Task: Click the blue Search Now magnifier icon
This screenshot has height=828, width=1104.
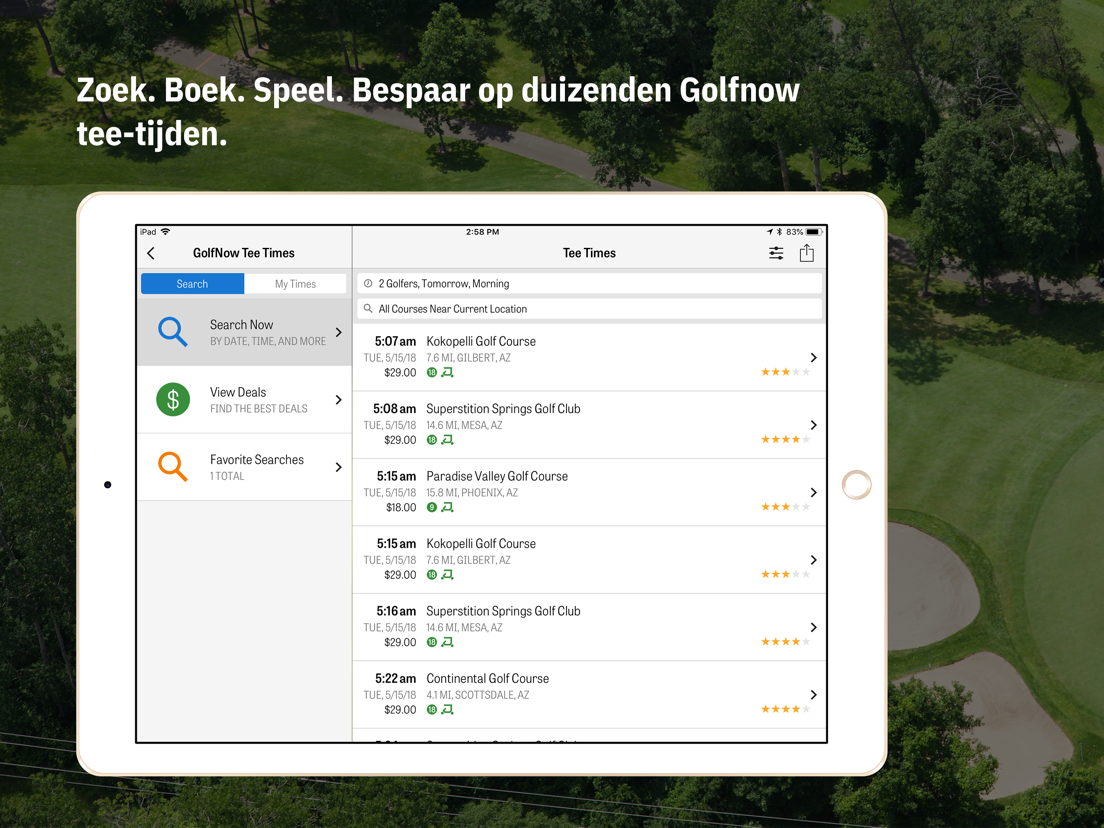Action: [x=172, y=332]
